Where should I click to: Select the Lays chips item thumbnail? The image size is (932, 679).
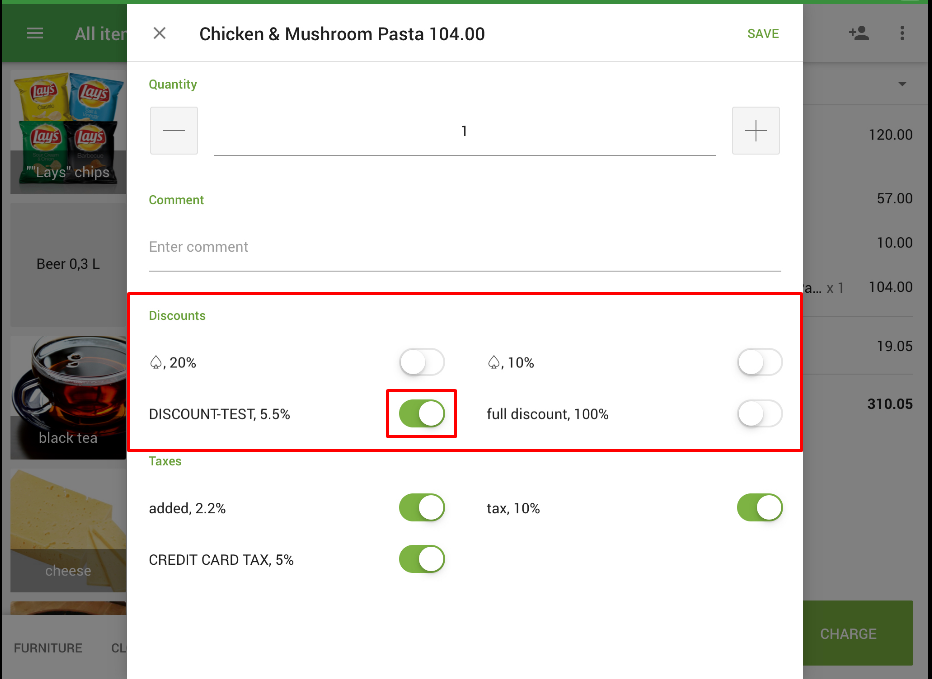coord(67,129)
